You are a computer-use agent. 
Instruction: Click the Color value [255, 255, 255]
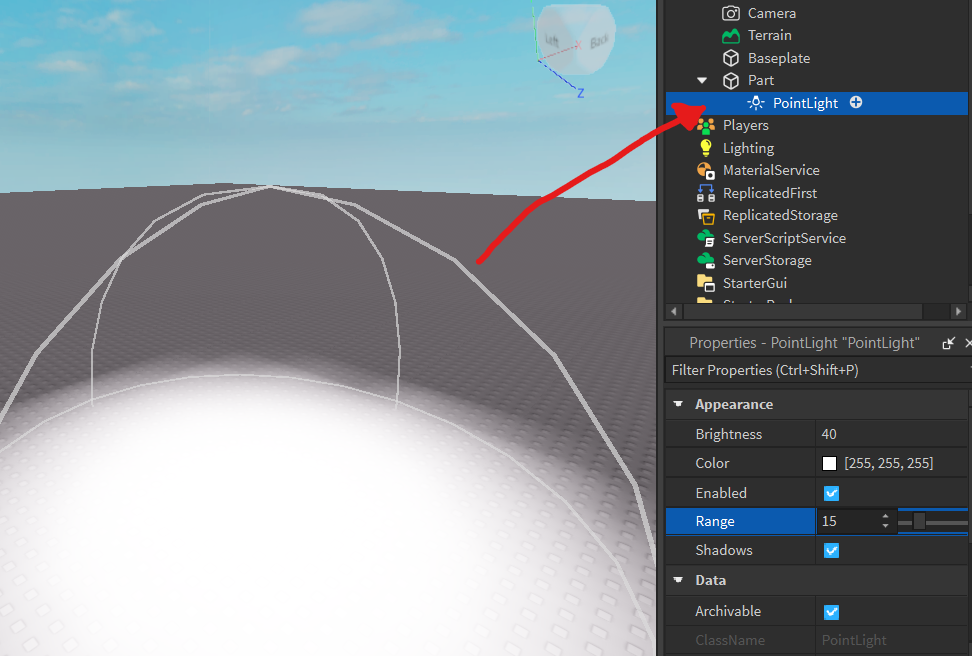click(888, 464)
